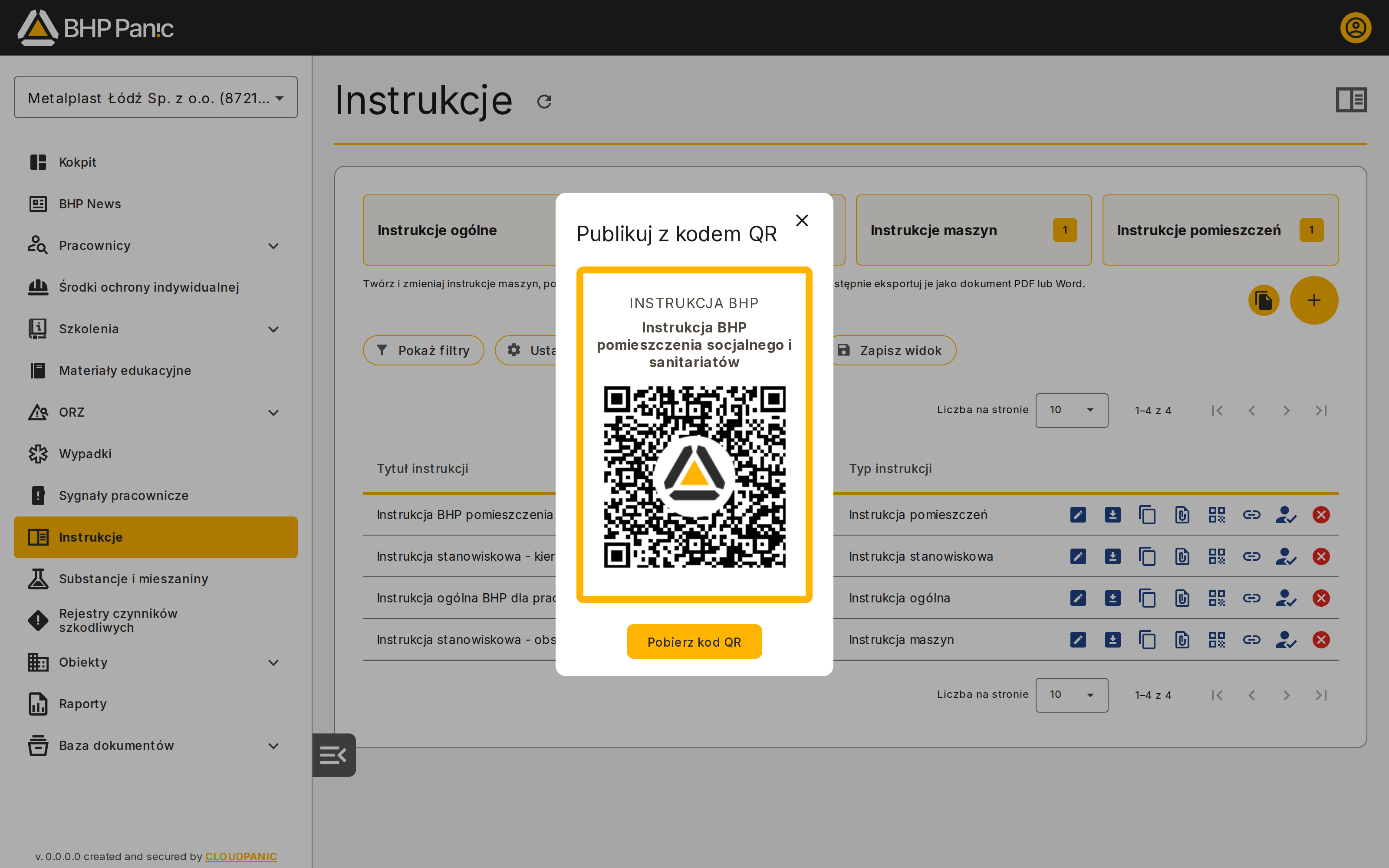Open the user account icon
Image resolution: width=1389 pixels, height=868 pixels.
point(1356,27)
